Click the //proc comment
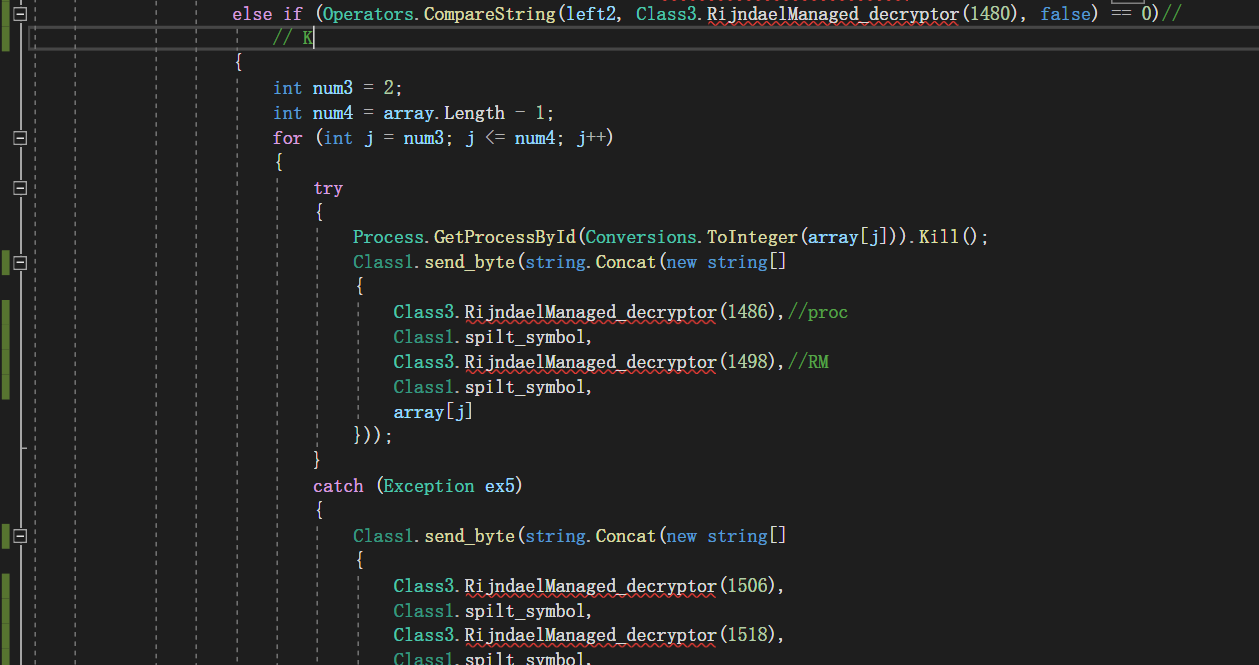Viewport: 1259px width, 665px height. [818, 312]
